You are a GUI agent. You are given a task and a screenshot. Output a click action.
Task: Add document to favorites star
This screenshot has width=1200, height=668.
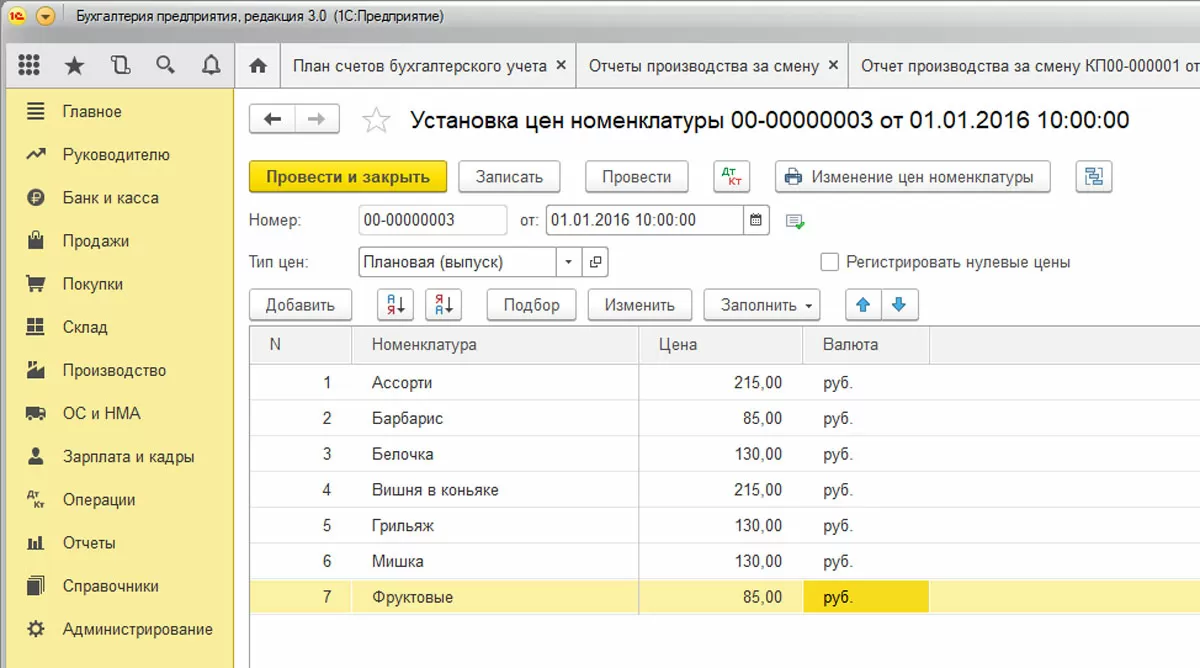376,121
